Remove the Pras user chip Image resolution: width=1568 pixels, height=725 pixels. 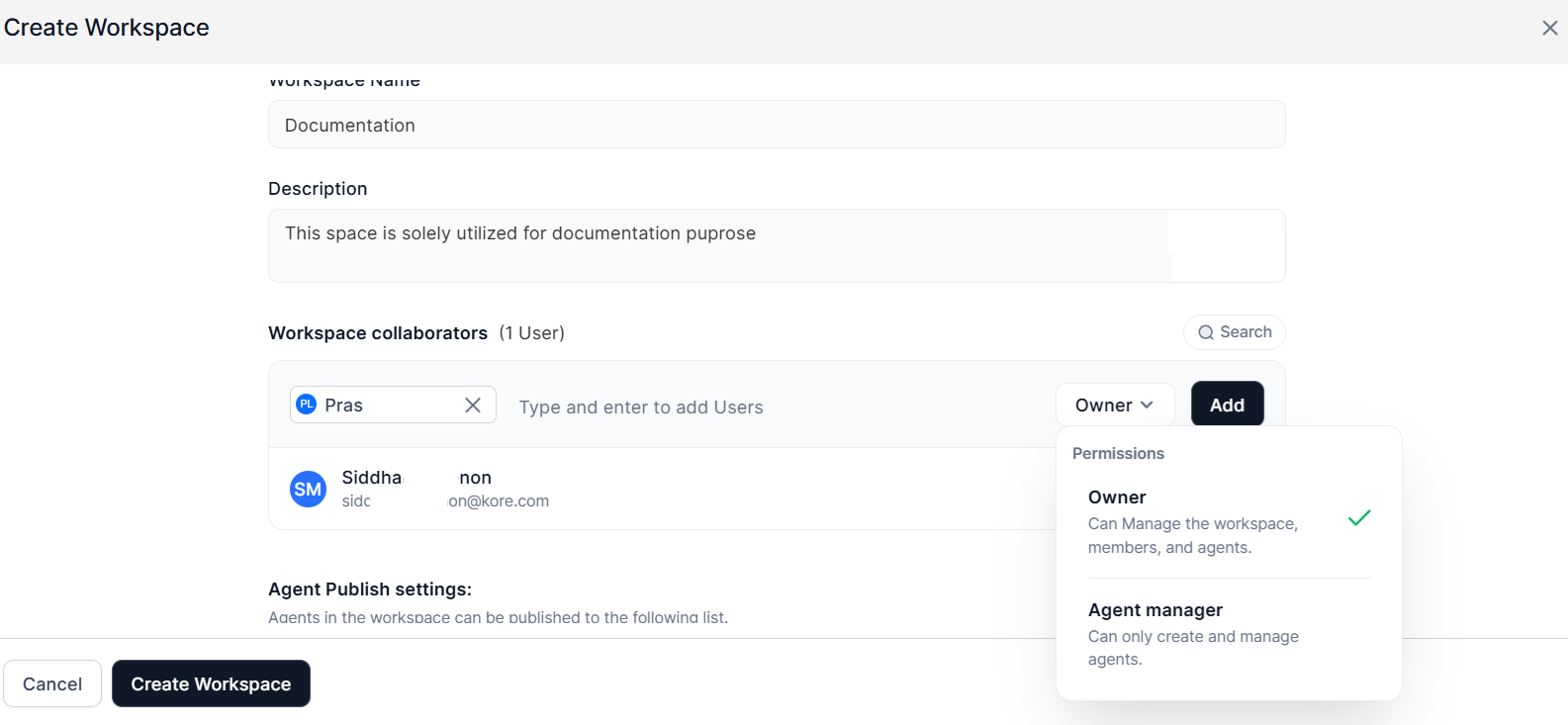(473, 405)
